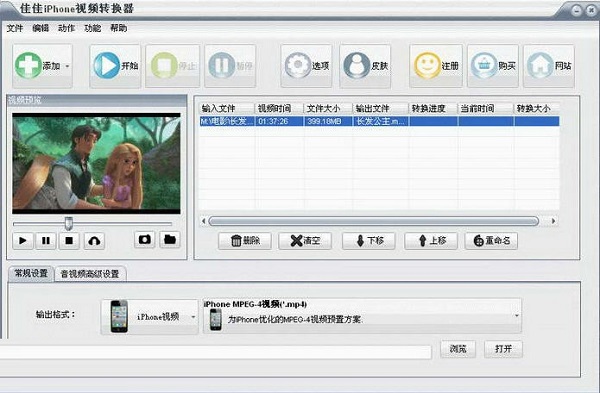Click Delete (删除) trash button
The image size is (600, 393).
(245, 241)
